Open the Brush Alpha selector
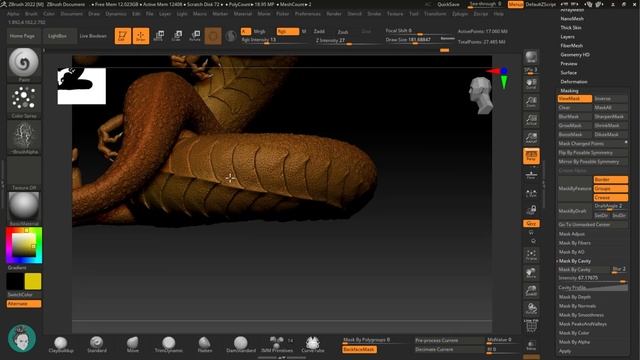The image size is (640, 360). [24, 138]
